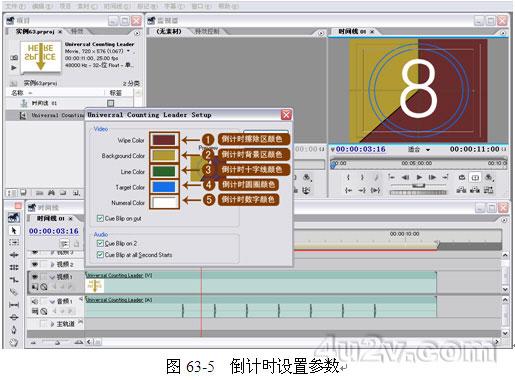Image resolution: width=515 pixels, height=380 pixels.
Task: Select the Slide tool in toolbox
Action: (14, 317)
